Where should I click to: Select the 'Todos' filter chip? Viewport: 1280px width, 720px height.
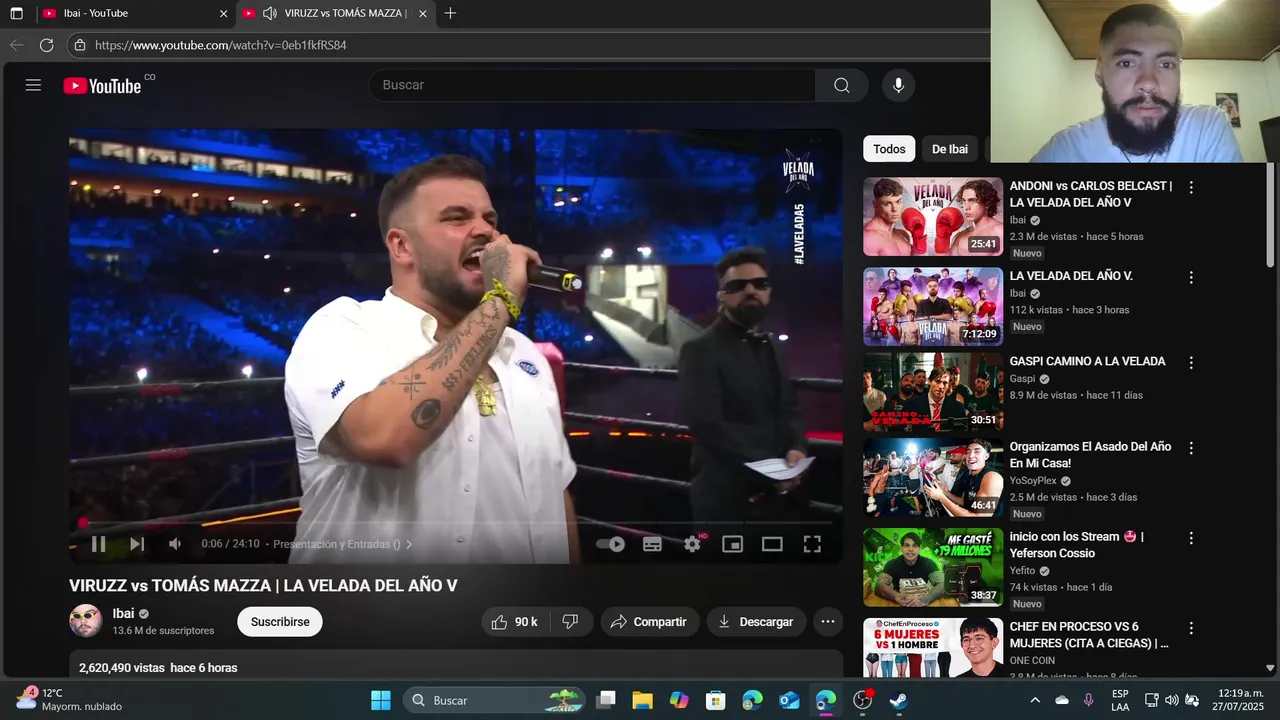[x=889, y=149]
